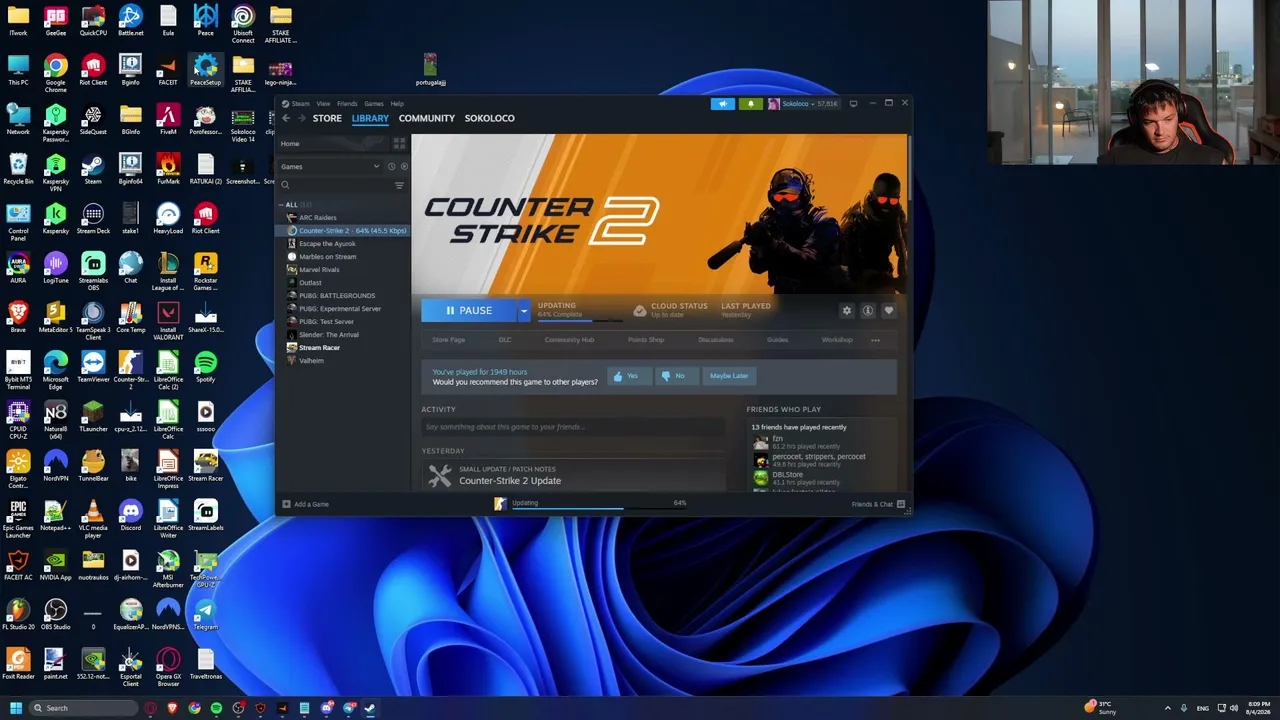This screenshot has height=720, width=1280.
Task: Select ARC Raiders in the library
Action: click(x=318, y=218)
